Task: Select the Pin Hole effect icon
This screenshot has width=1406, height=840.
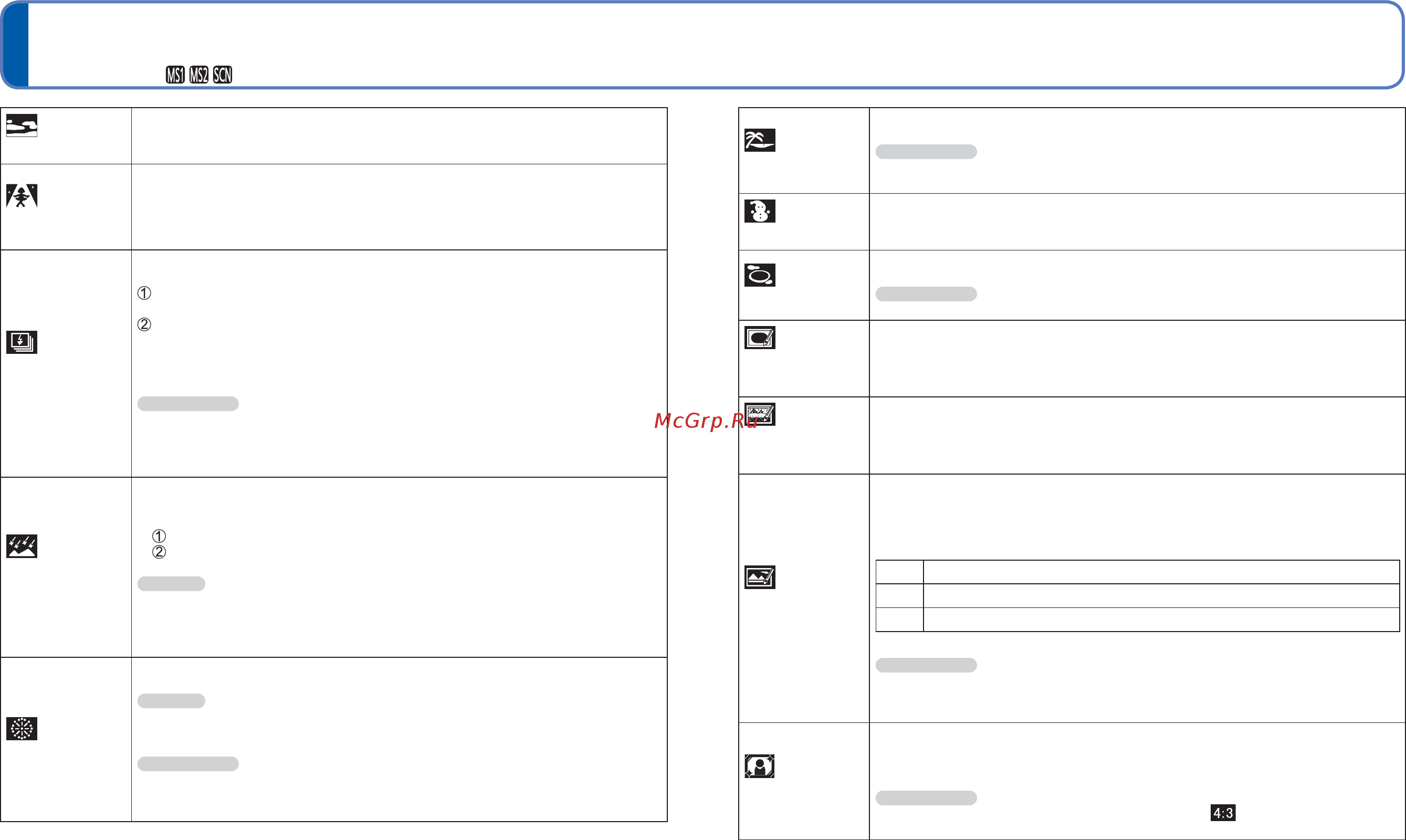Action: coord(760,338)
